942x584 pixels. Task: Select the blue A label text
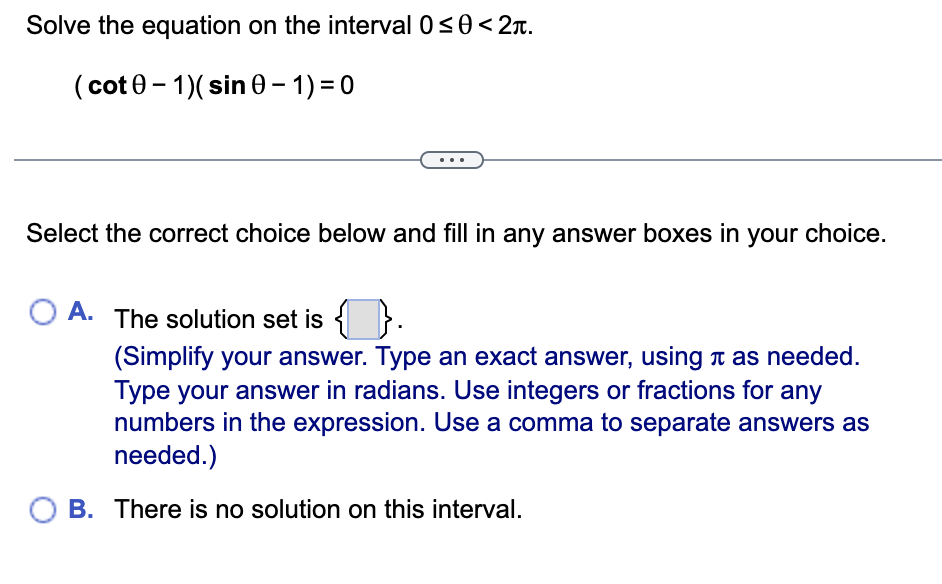78,311
